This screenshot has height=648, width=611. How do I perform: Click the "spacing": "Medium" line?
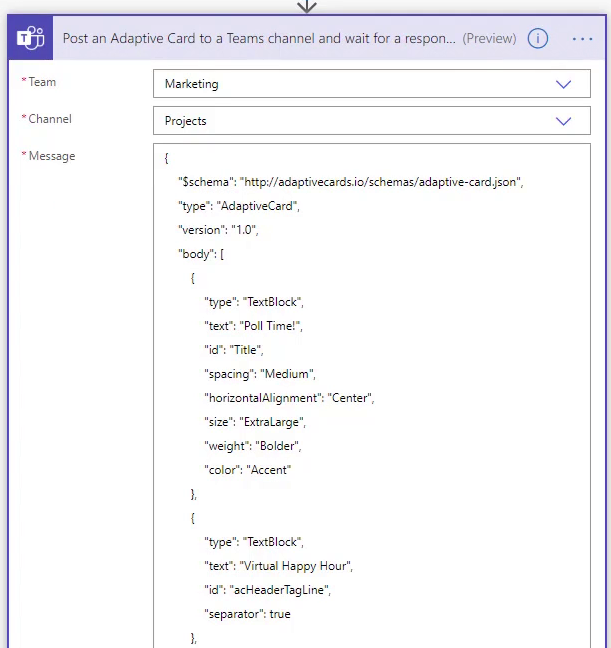[260, 374]
